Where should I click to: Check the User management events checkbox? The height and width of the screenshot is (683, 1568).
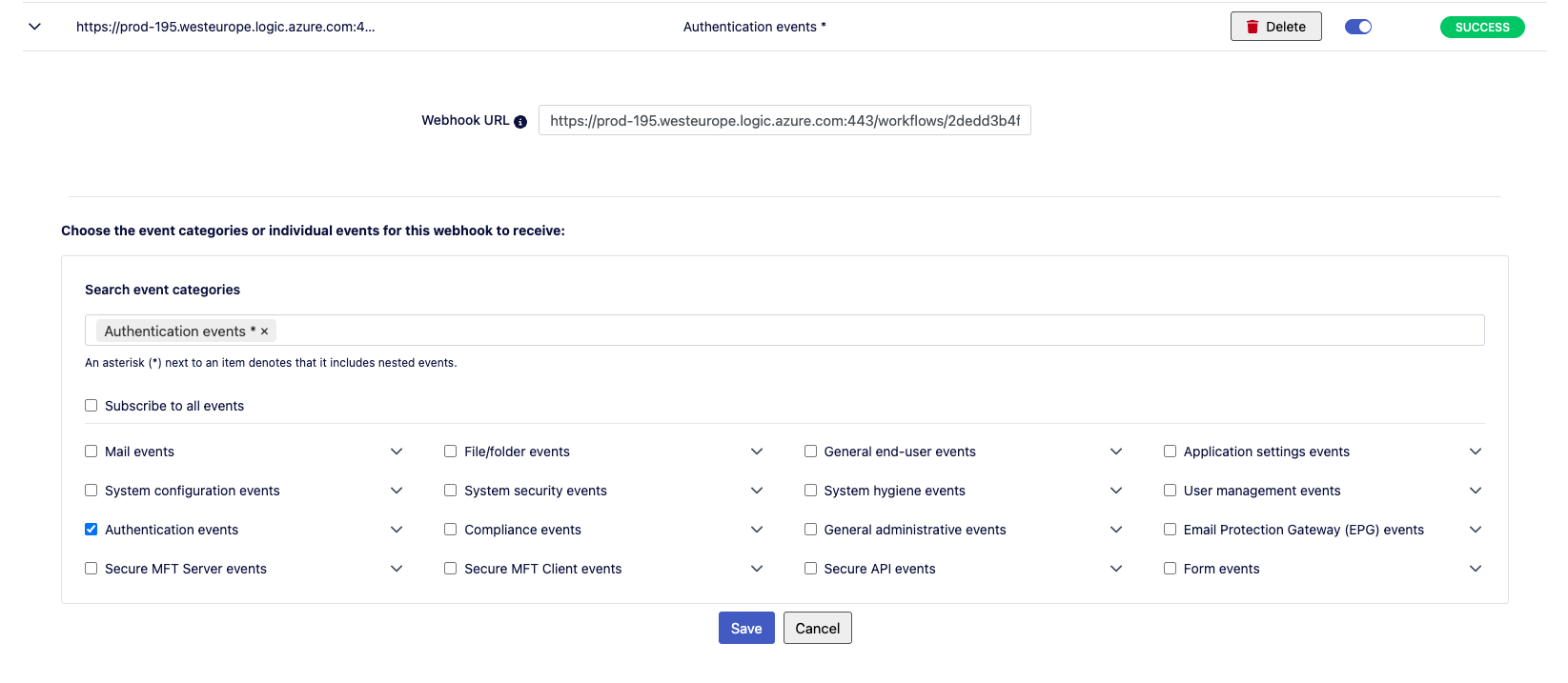[x=1171, y=491]
